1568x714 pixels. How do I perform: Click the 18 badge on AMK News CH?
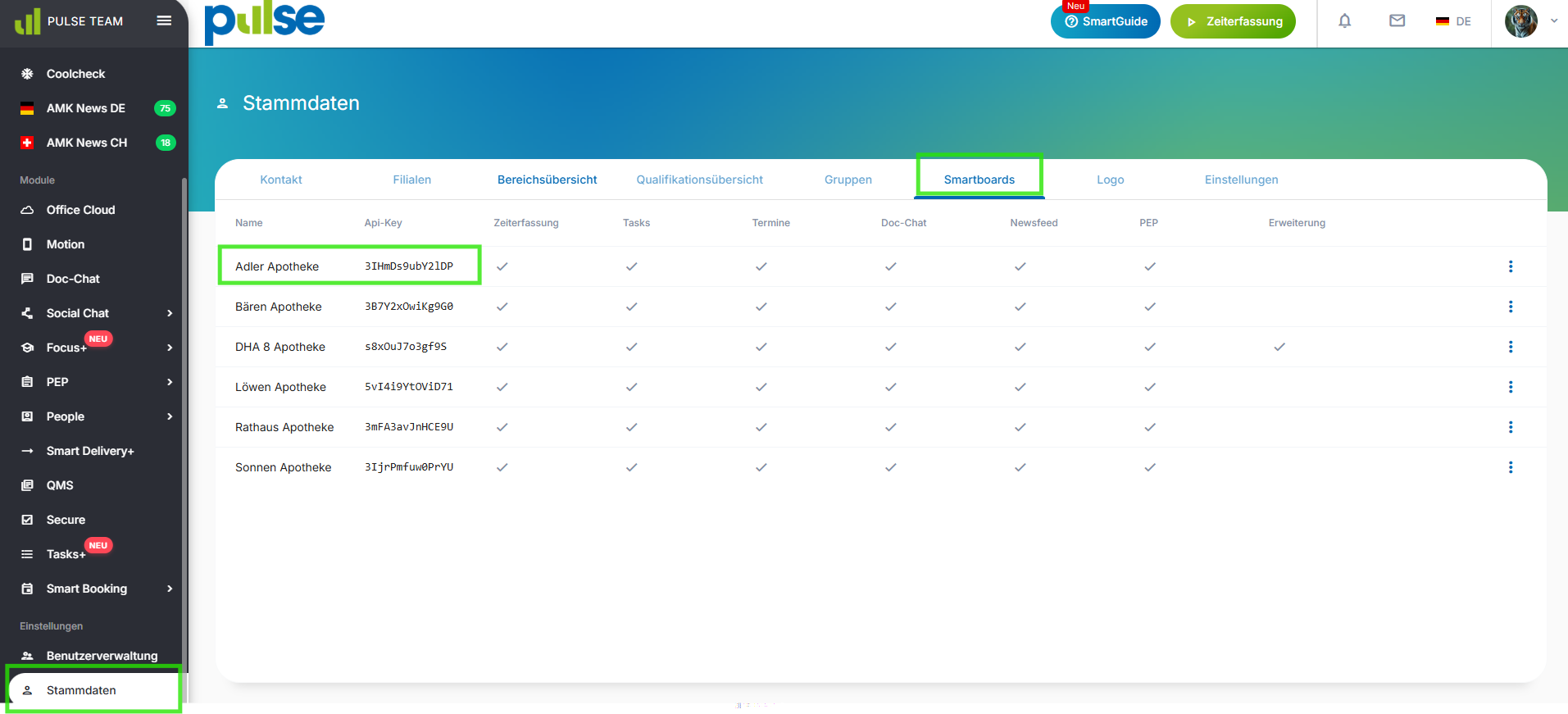tap(166, 143)
